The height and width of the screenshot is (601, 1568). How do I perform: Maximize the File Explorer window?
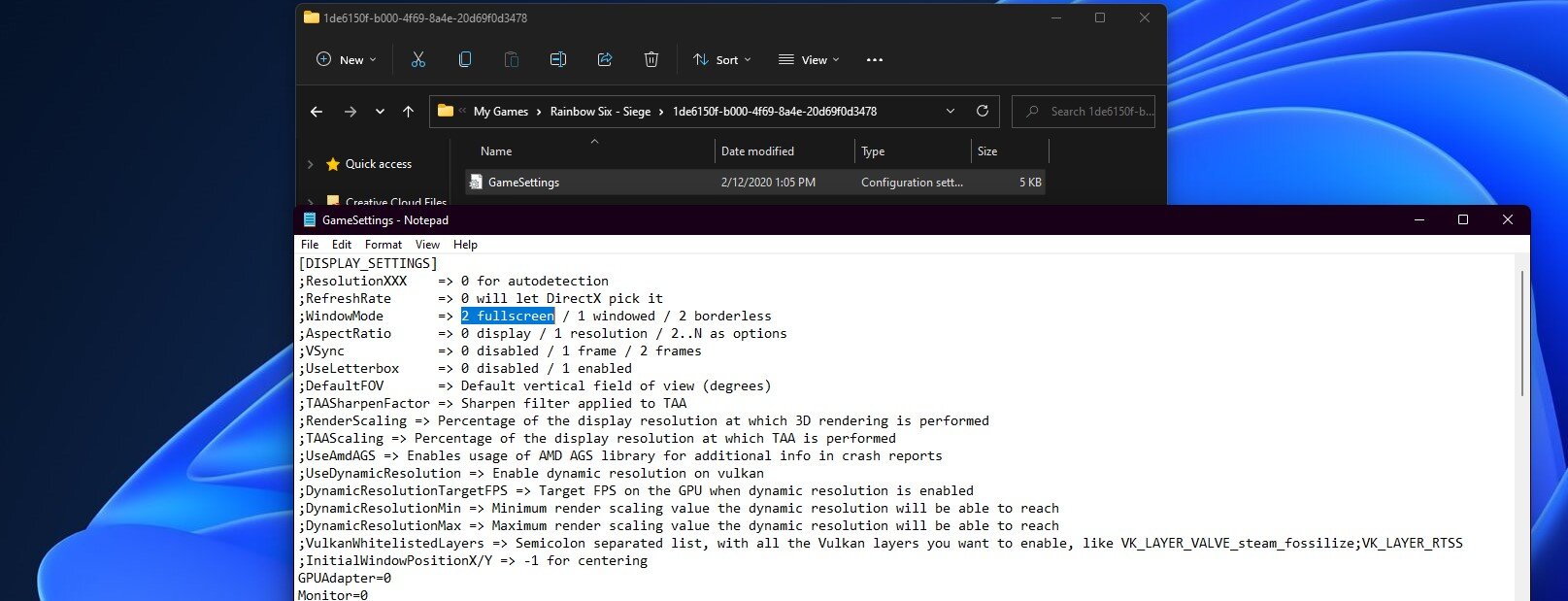click(x=1100, y=17)
